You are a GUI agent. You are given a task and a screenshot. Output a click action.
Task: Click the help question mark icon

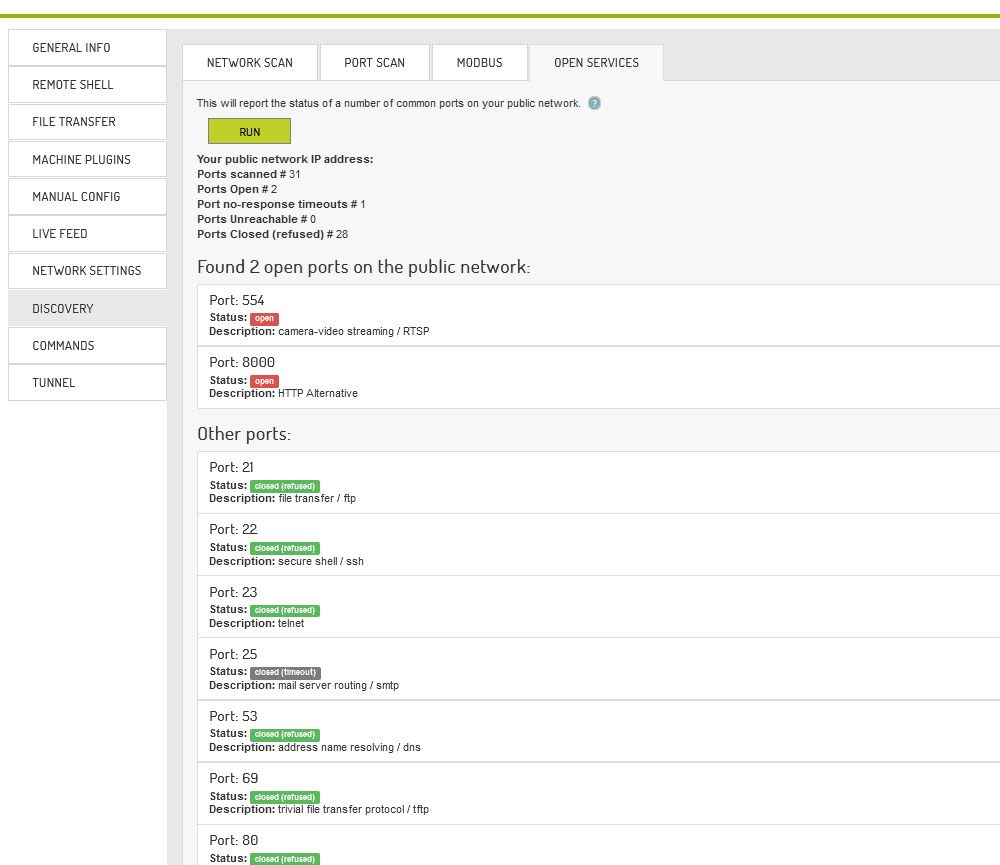pyautogui.click(x=595, y=103)
